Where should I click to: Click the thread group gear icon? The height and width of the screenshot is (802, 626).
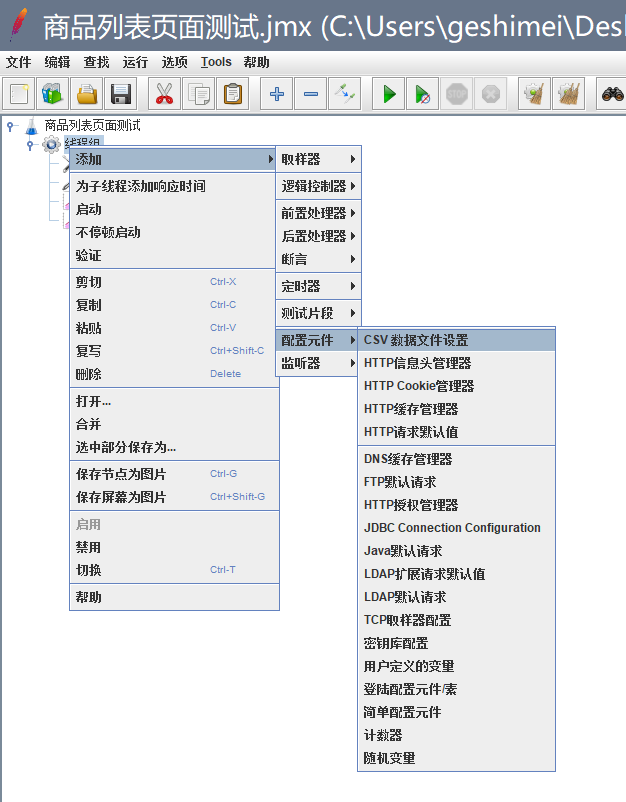point(51,145)
